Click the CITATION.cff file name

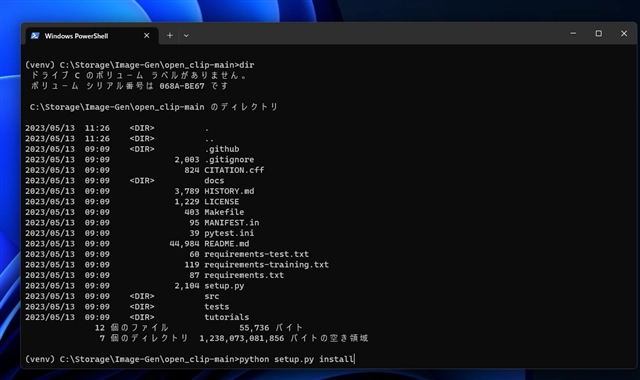[x=234, y=170]
